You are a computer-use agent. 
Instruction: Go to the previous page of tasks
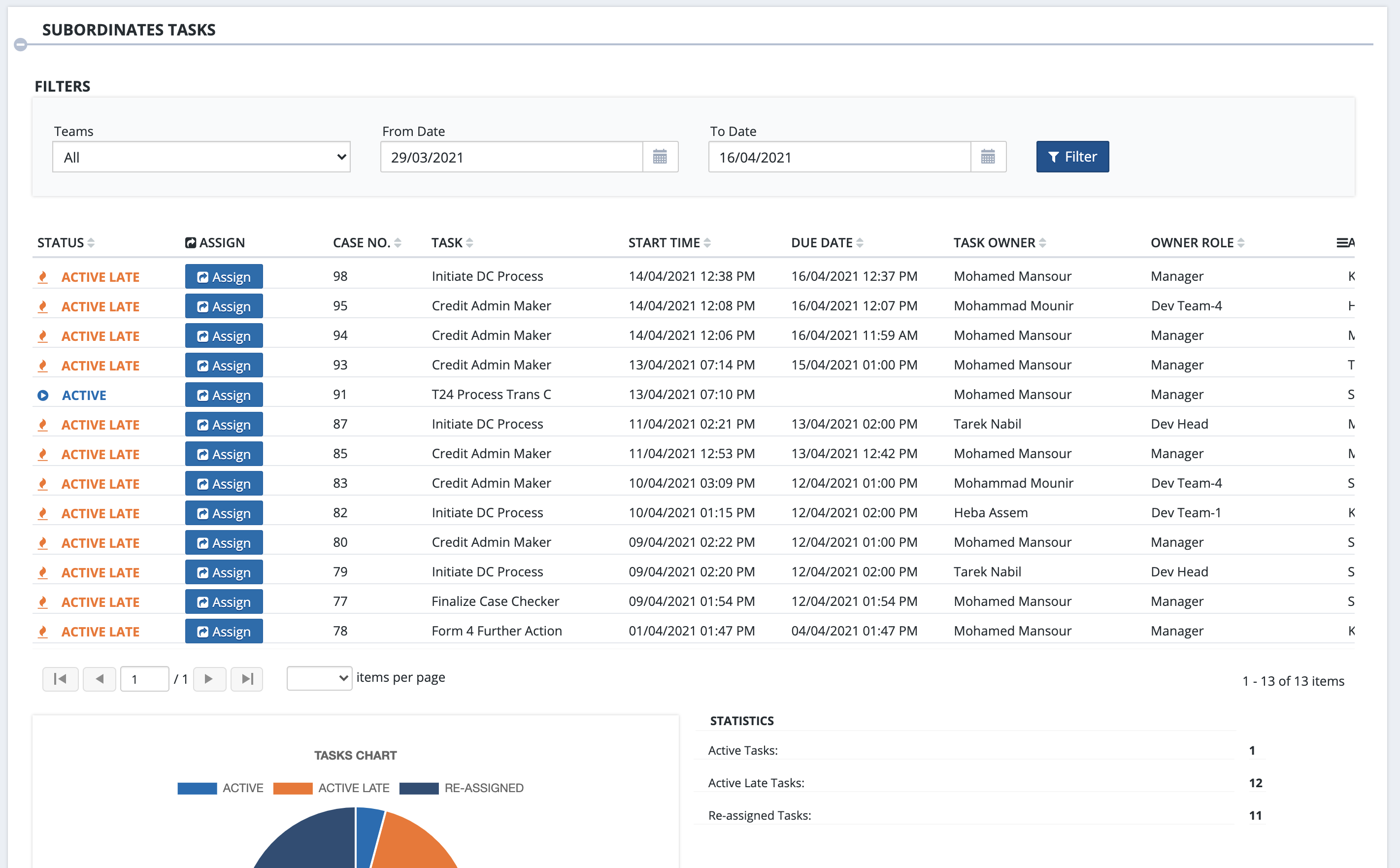click(x=100, y=679)
